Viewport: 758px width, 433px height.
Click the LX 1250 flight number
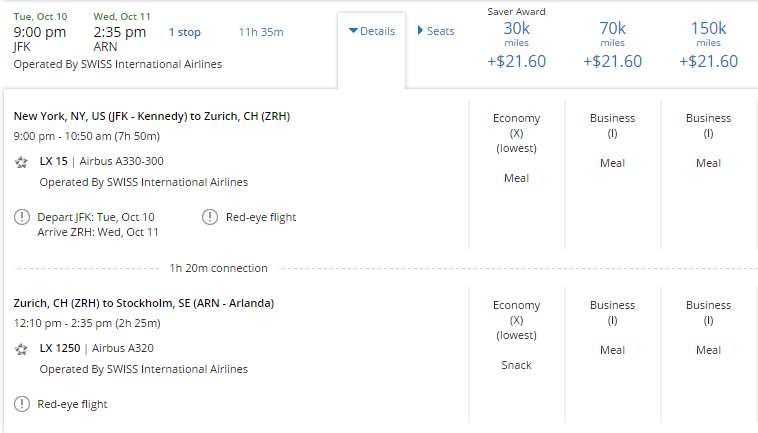pyautogui.click(x=60, y=348)
